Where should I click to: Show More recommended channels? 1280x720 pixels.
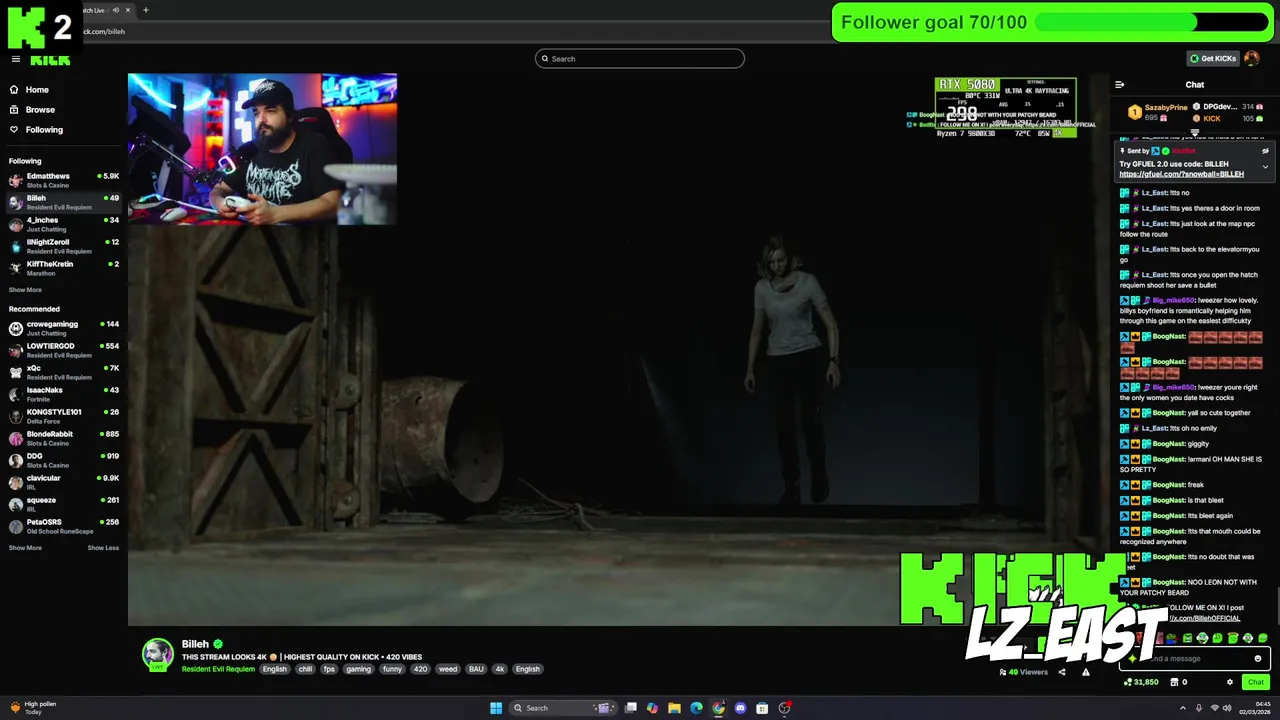click(x=25, y=548)
